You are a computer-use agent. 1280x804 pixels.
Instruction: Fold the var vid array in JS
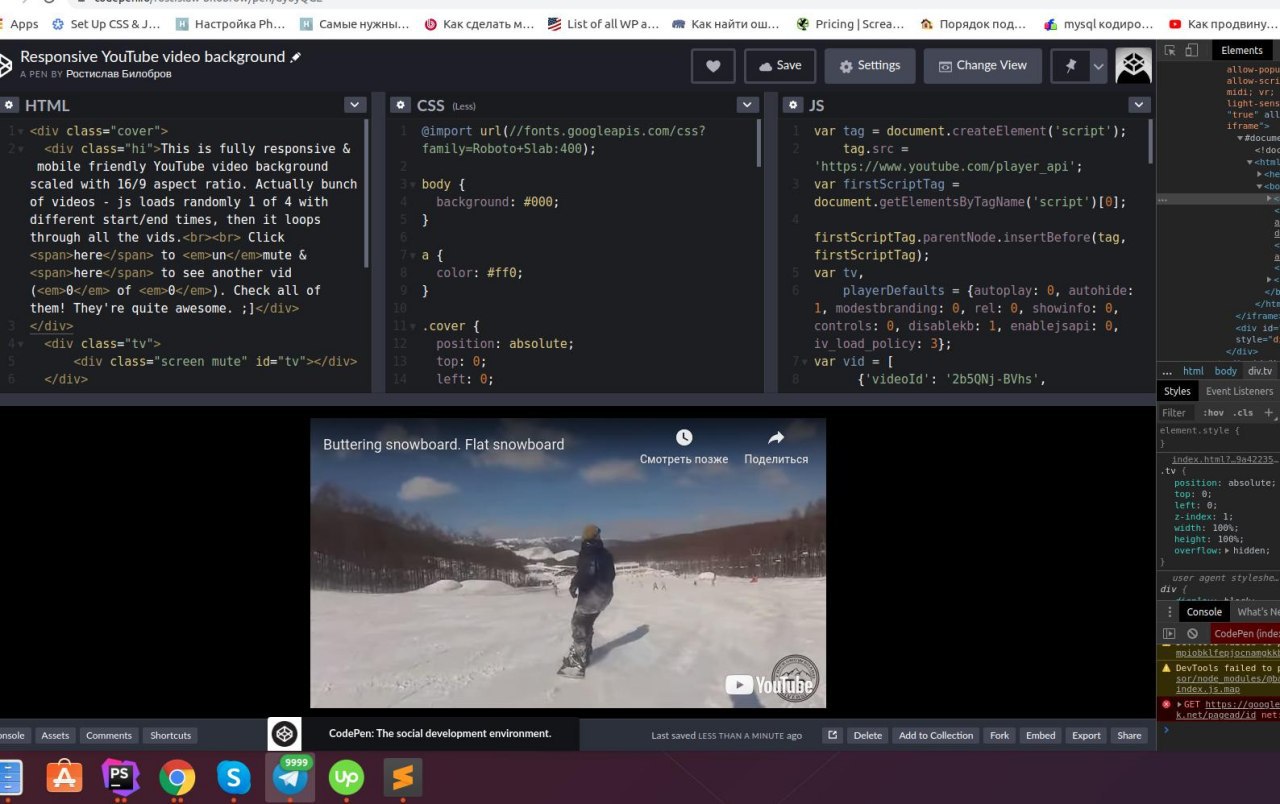804,362
